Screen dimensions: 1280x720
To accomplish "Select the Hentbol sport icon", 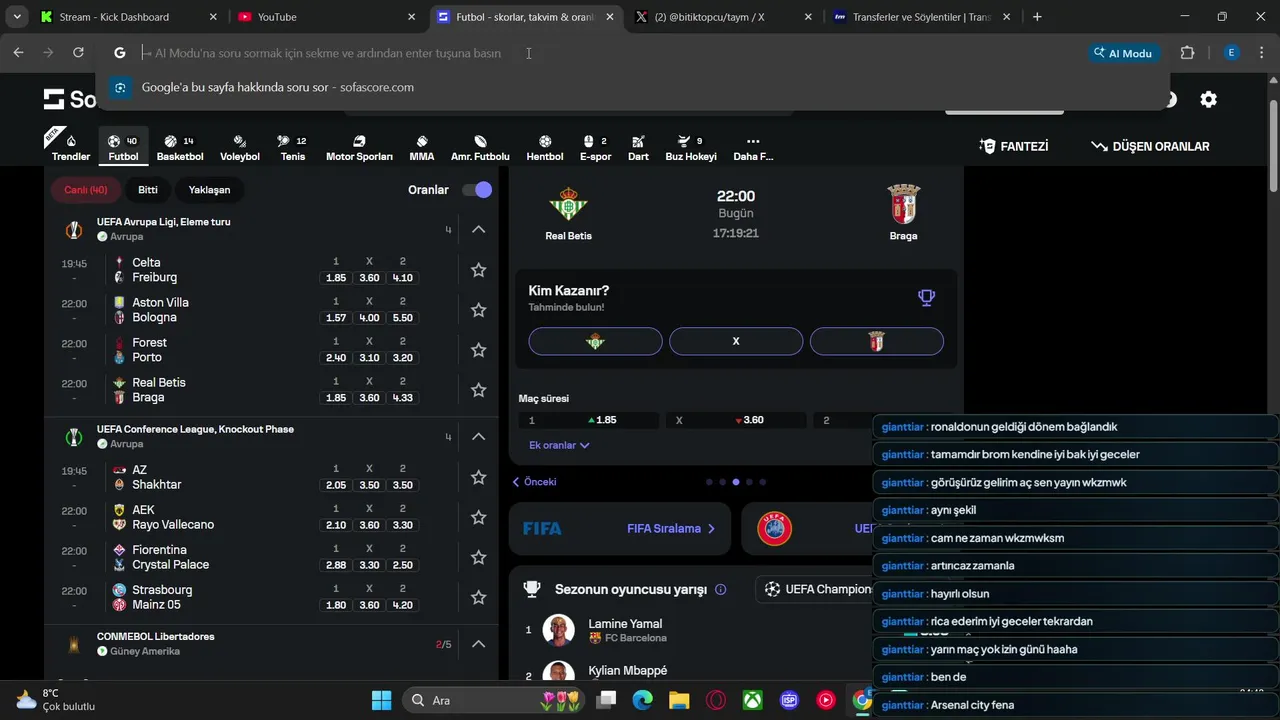I will (x=545, y=147).
